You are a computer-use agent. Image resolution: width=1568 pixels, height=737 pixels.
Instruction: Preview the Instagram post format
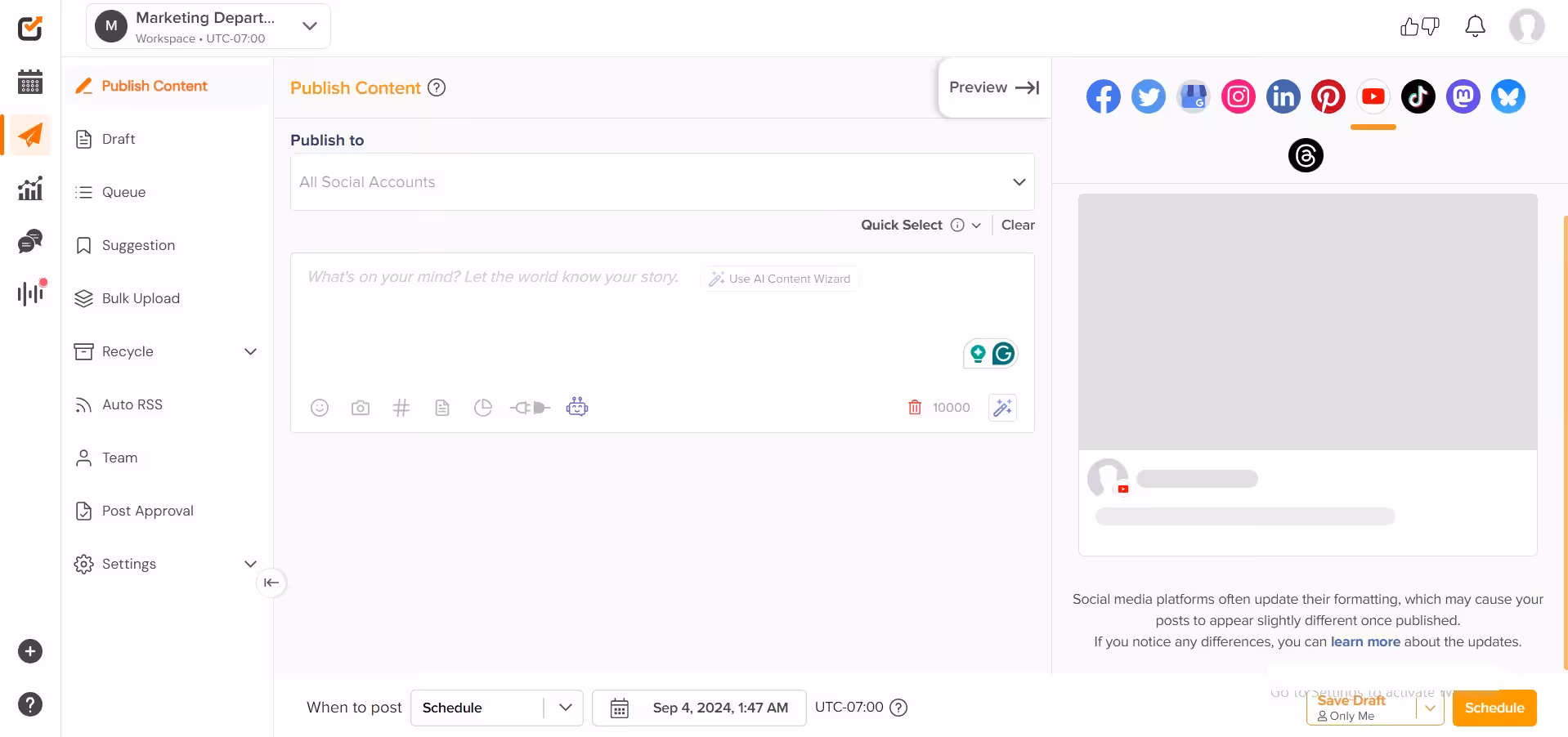point(1239,96)
